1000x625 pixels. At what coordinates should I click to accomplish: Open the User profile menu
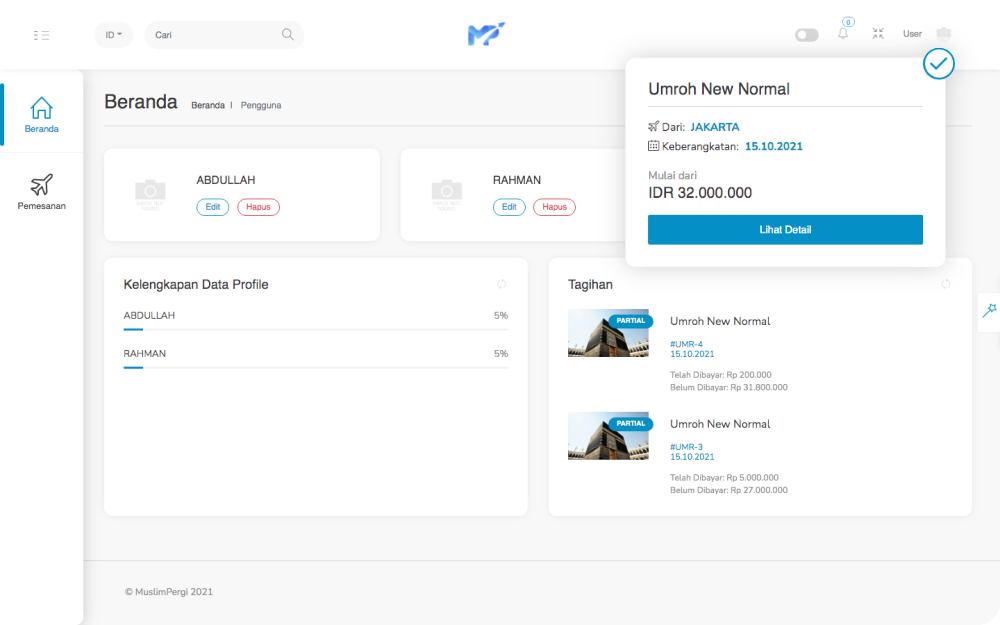pyautogui.click(x=926, y=34)
